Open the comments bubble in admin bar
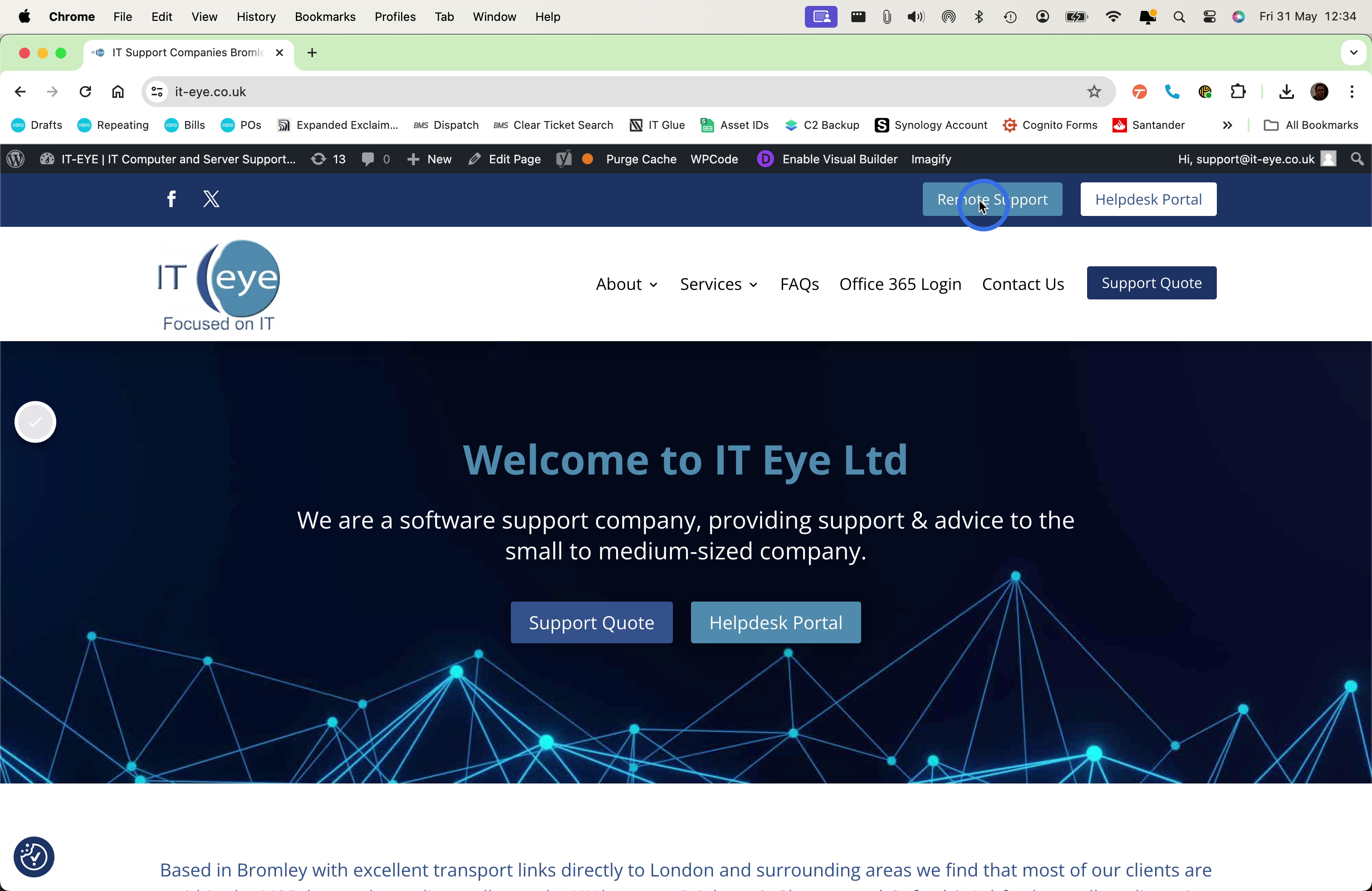1372x891 pixels. 375,159
